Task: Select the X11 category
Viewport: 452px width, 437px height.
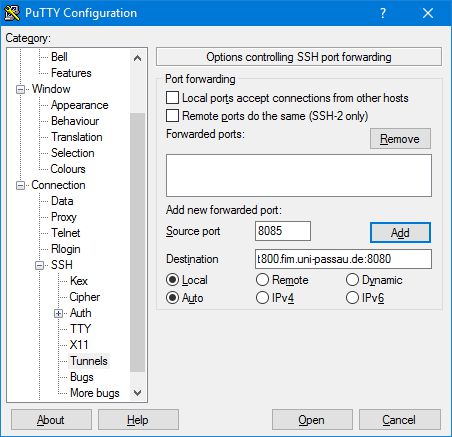Action: [79, 345]
